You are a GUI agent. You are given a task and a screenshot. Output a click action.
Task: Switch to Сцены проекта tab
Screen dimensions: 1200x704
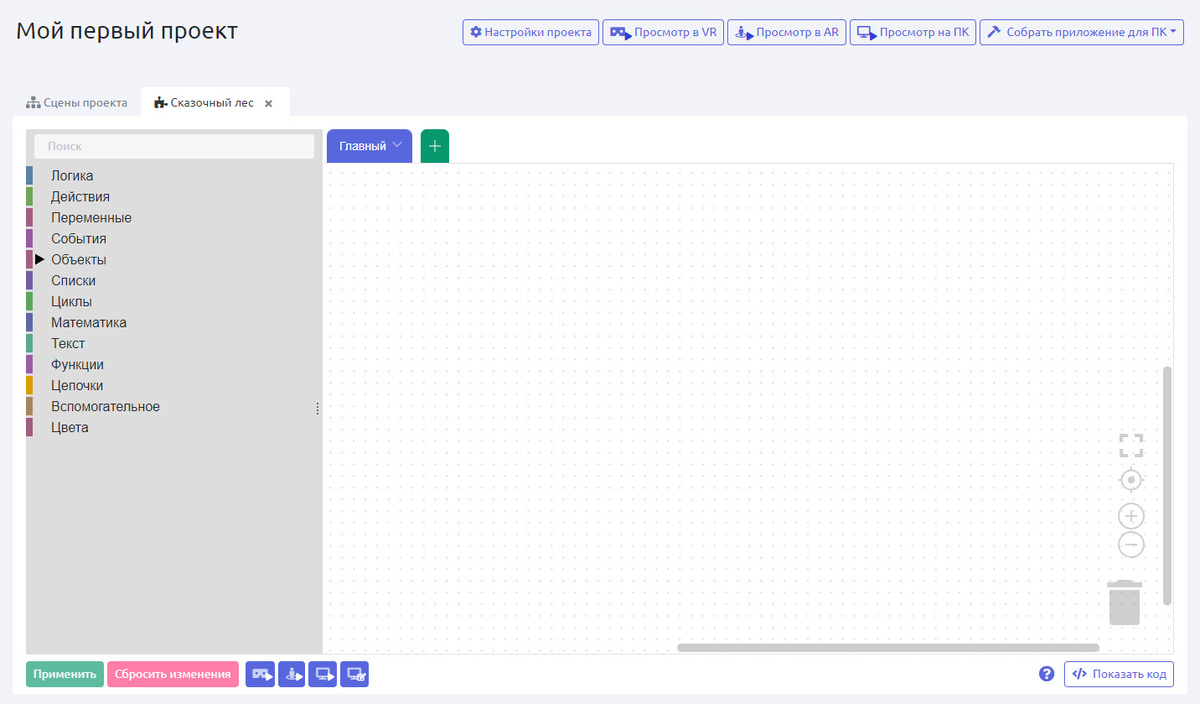click(77, 103)
